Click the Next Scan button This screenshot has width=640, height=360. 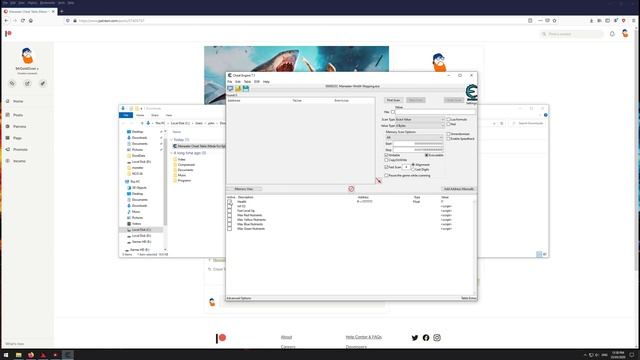click(x=416, y=100)
